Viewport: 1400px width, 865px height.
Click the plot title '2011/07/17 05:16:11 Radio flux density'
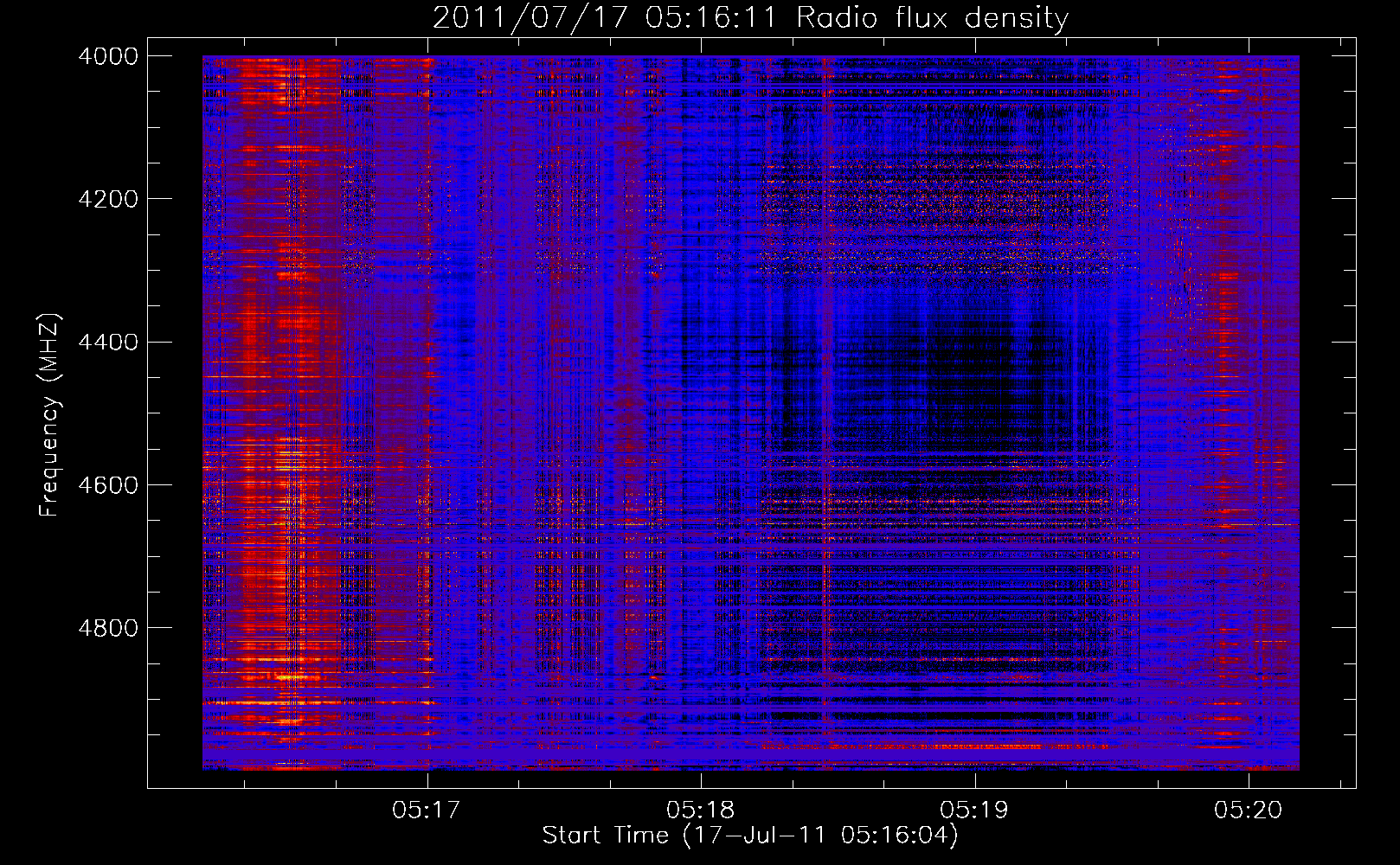point(750,18)
